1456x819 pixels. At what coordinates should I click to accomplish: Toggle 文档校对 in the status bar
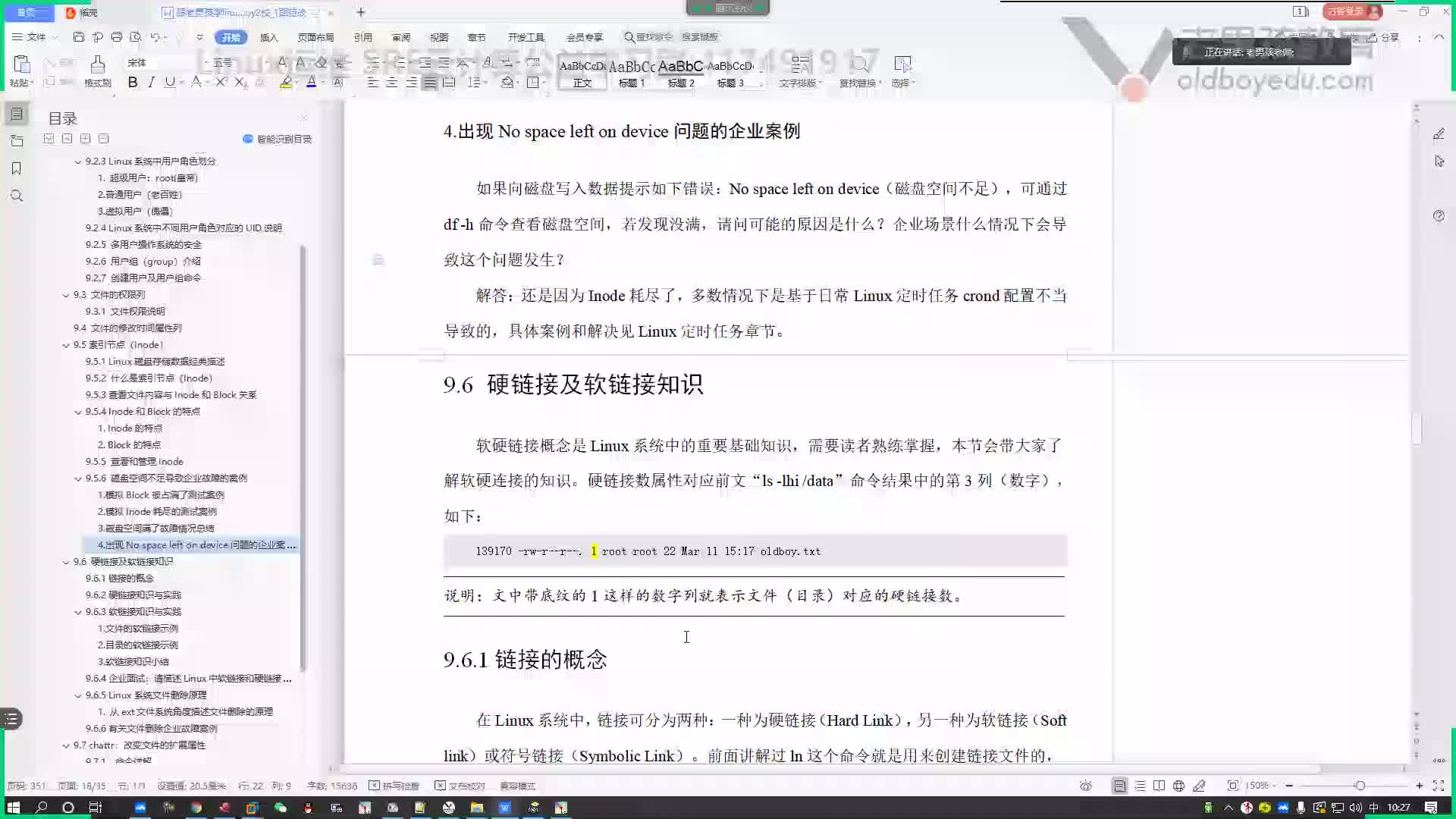click(460, 786)
